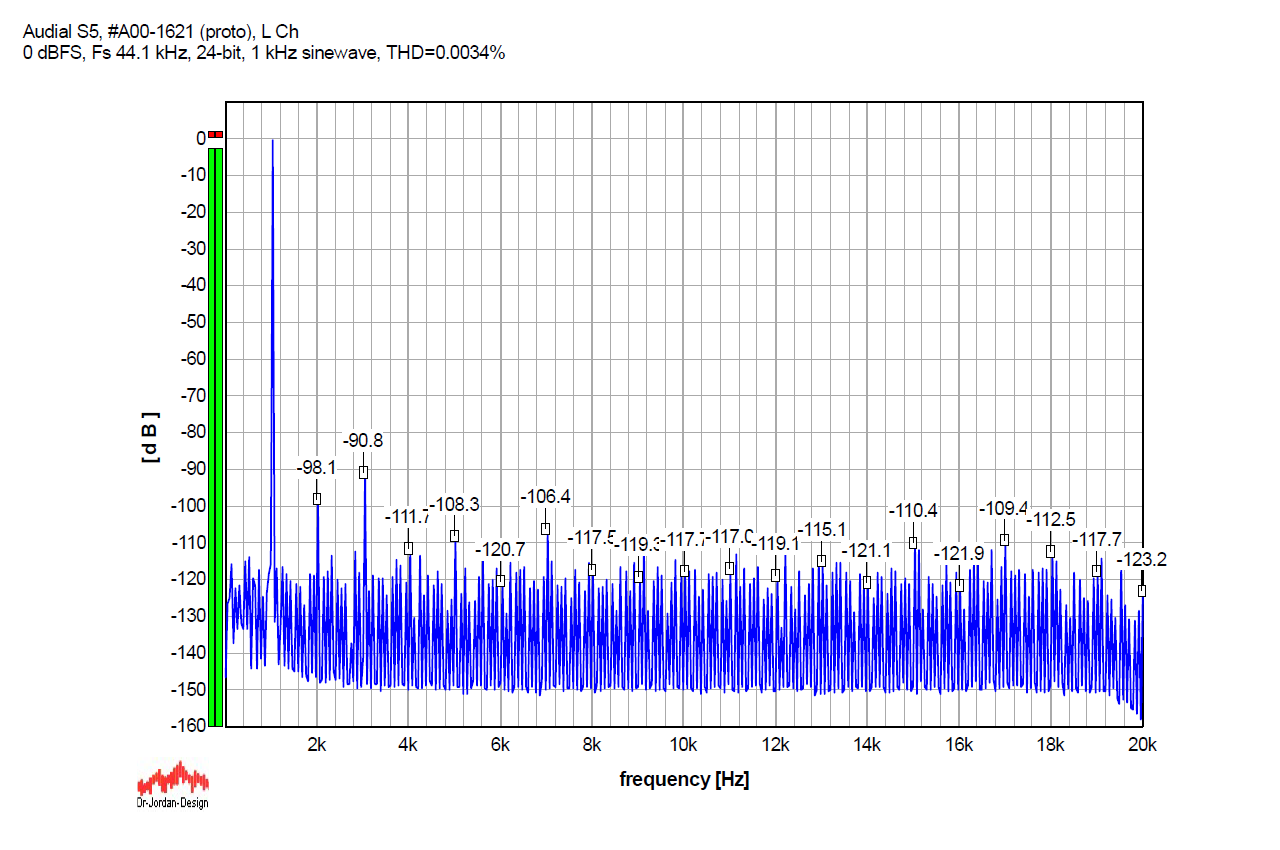Click the Dr-Jordan-Design logo
The height and width of the screenshot is (850, 1280).
point(172,783)
